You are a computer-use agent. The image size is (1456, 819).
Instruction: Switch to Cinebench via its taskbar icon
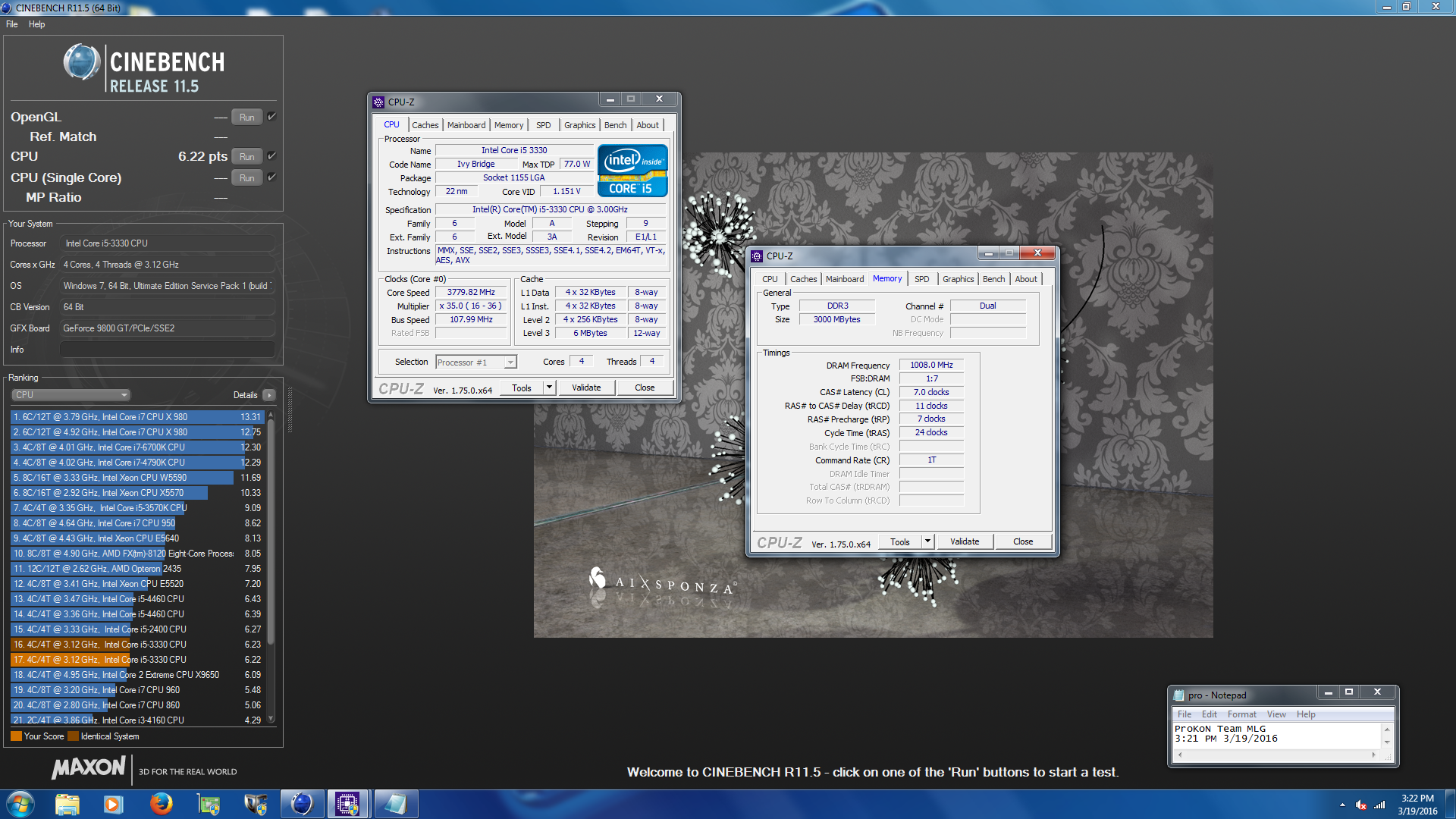tap(302, 804)
